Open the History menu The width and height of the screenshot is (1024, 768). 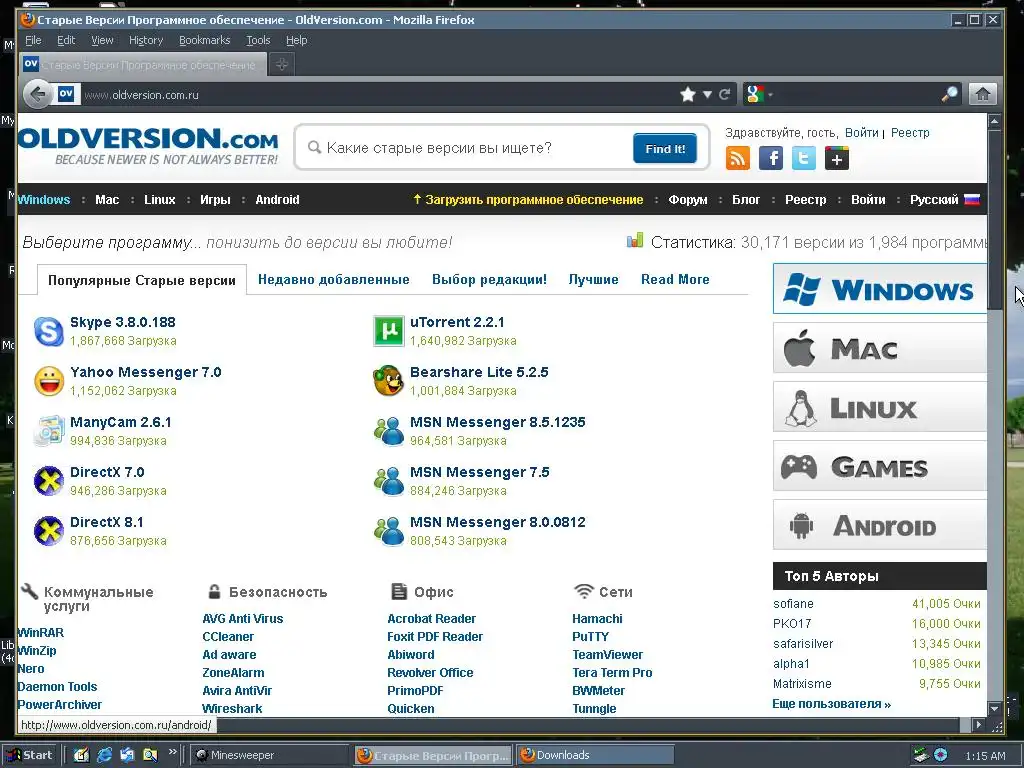pyautogui.click(x=146, y=40)
